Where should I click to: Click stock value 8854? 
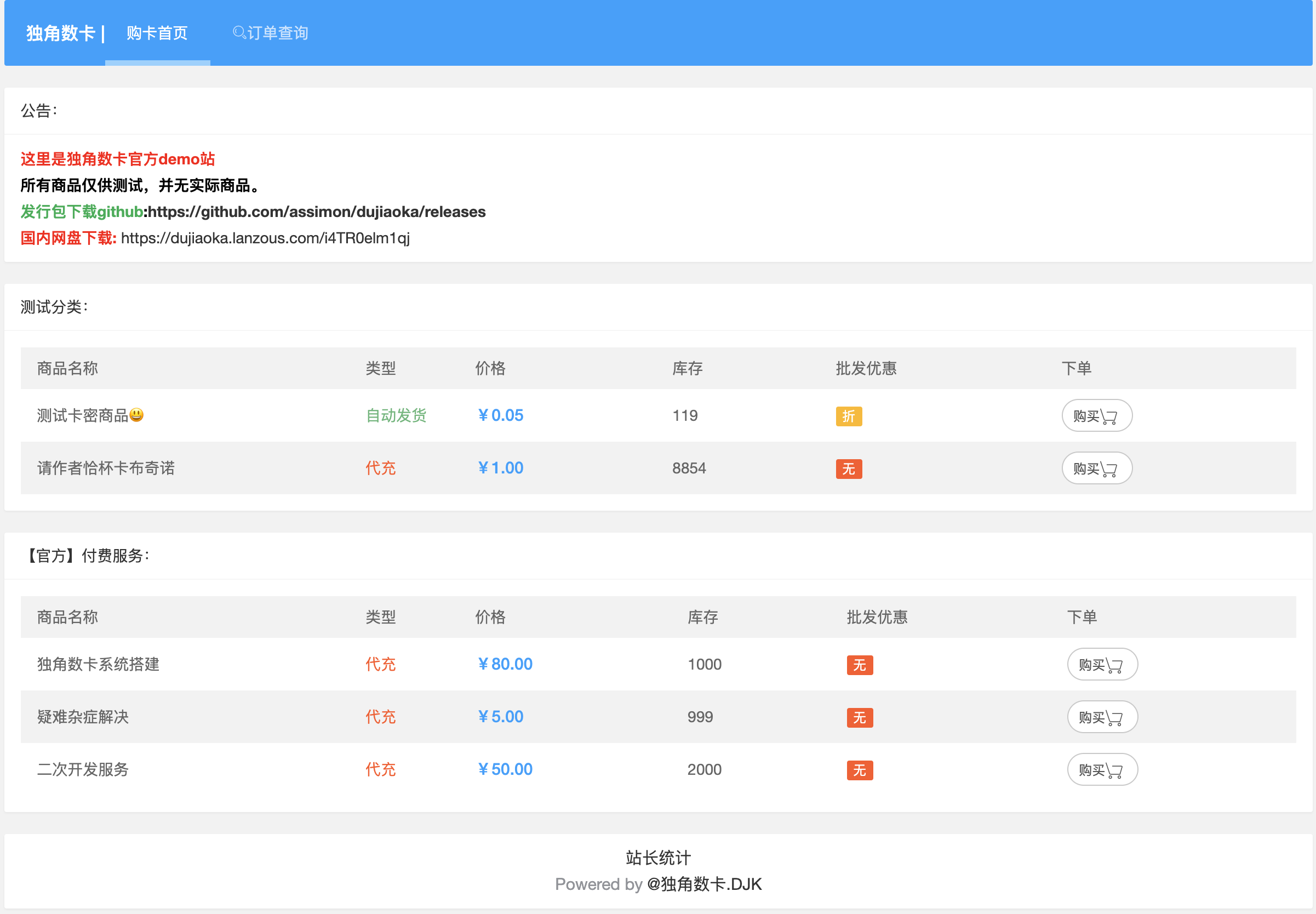pyautogui.click(x=689, y=468)
